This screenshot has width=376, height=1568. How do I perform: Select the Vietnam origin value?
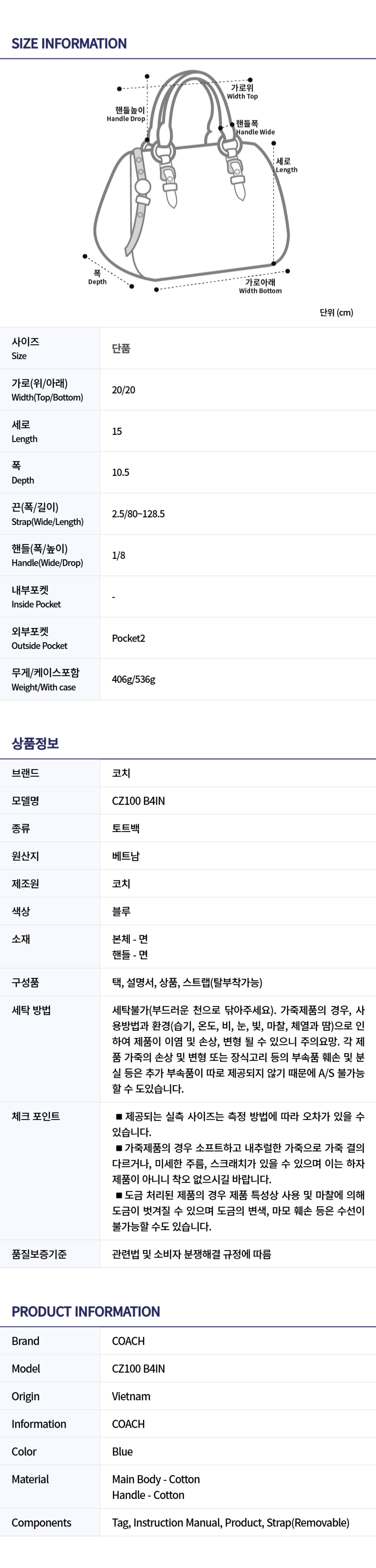coord(131,1396)
